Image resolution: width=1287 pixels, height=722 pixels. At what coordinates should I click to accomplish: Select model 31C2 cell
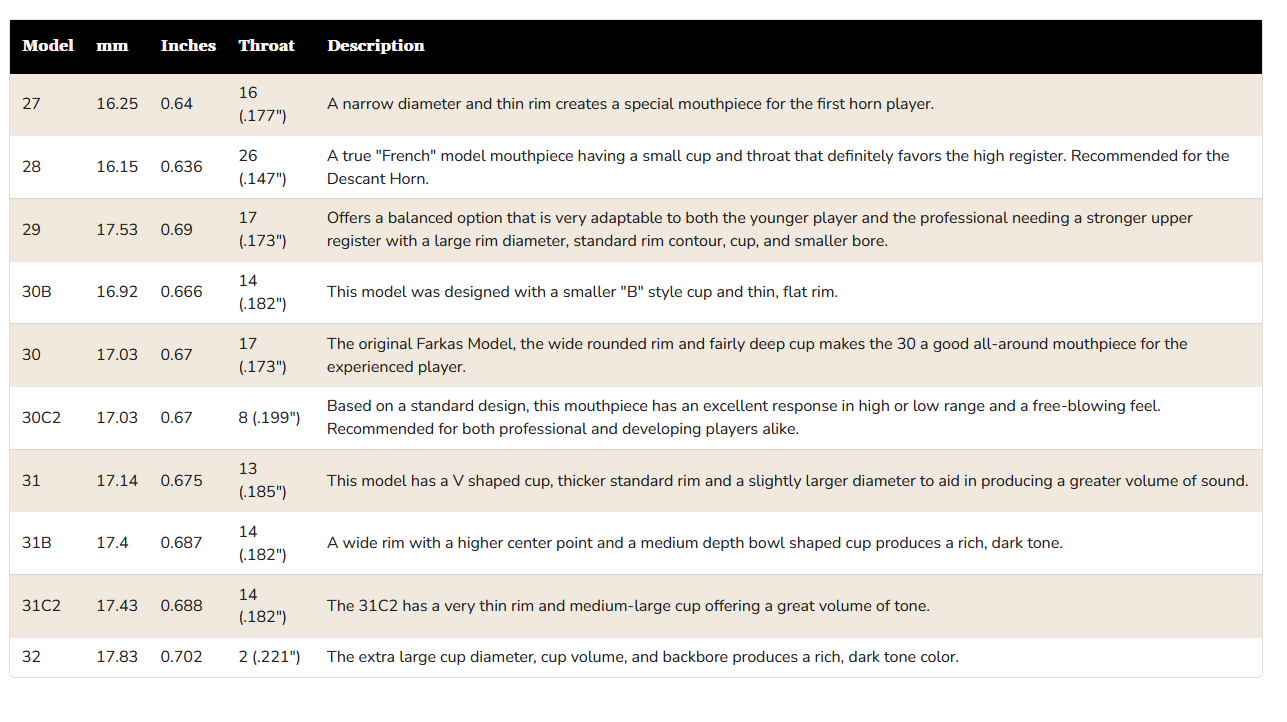(41, 606)
